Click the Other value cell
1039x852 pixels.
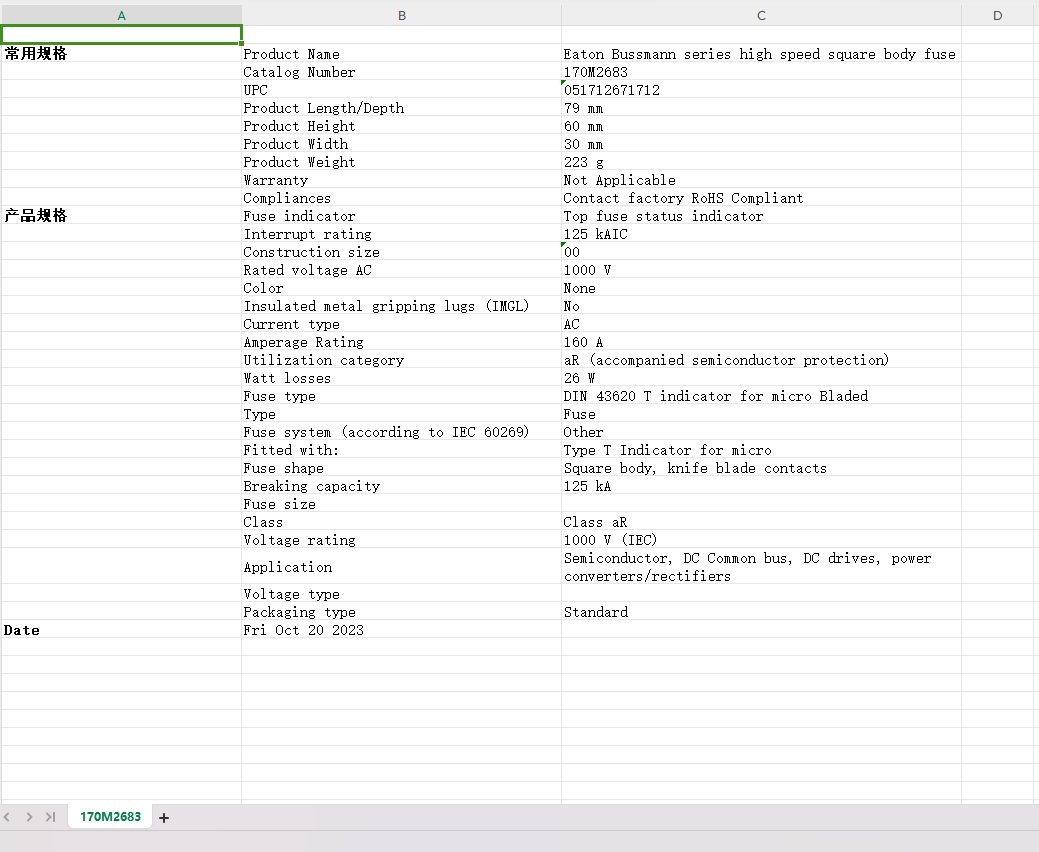[x=761, y=431]
